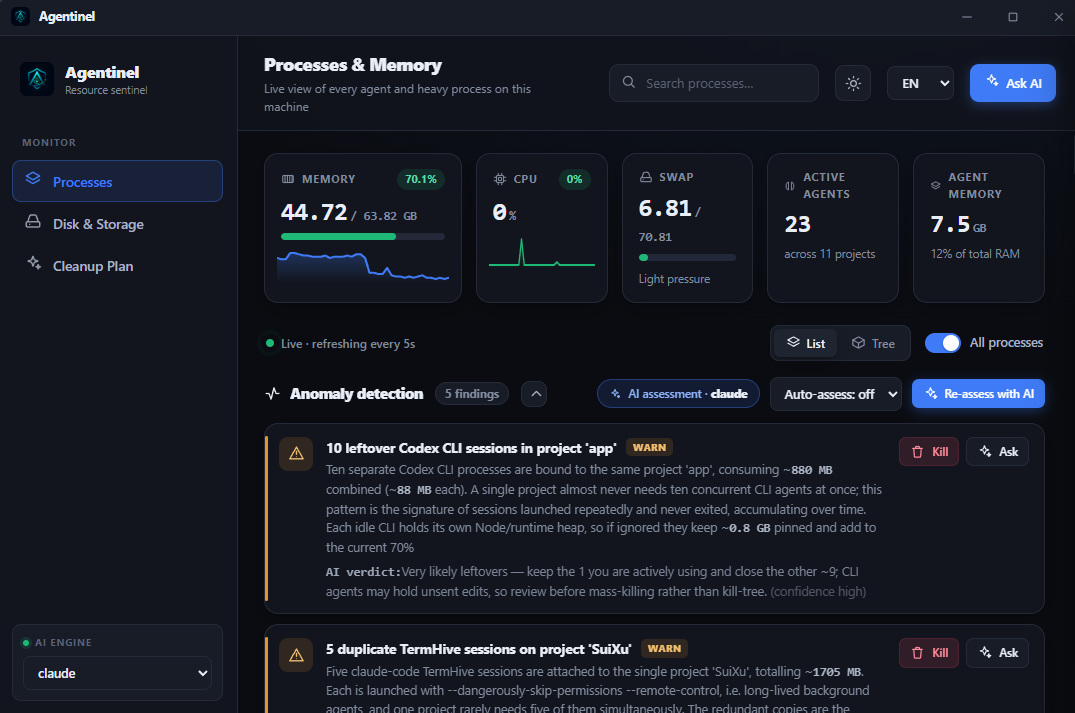Open the AI Engine claude dropdown
This screenshot has width=1075, height=713.
(x=117, y=673)
